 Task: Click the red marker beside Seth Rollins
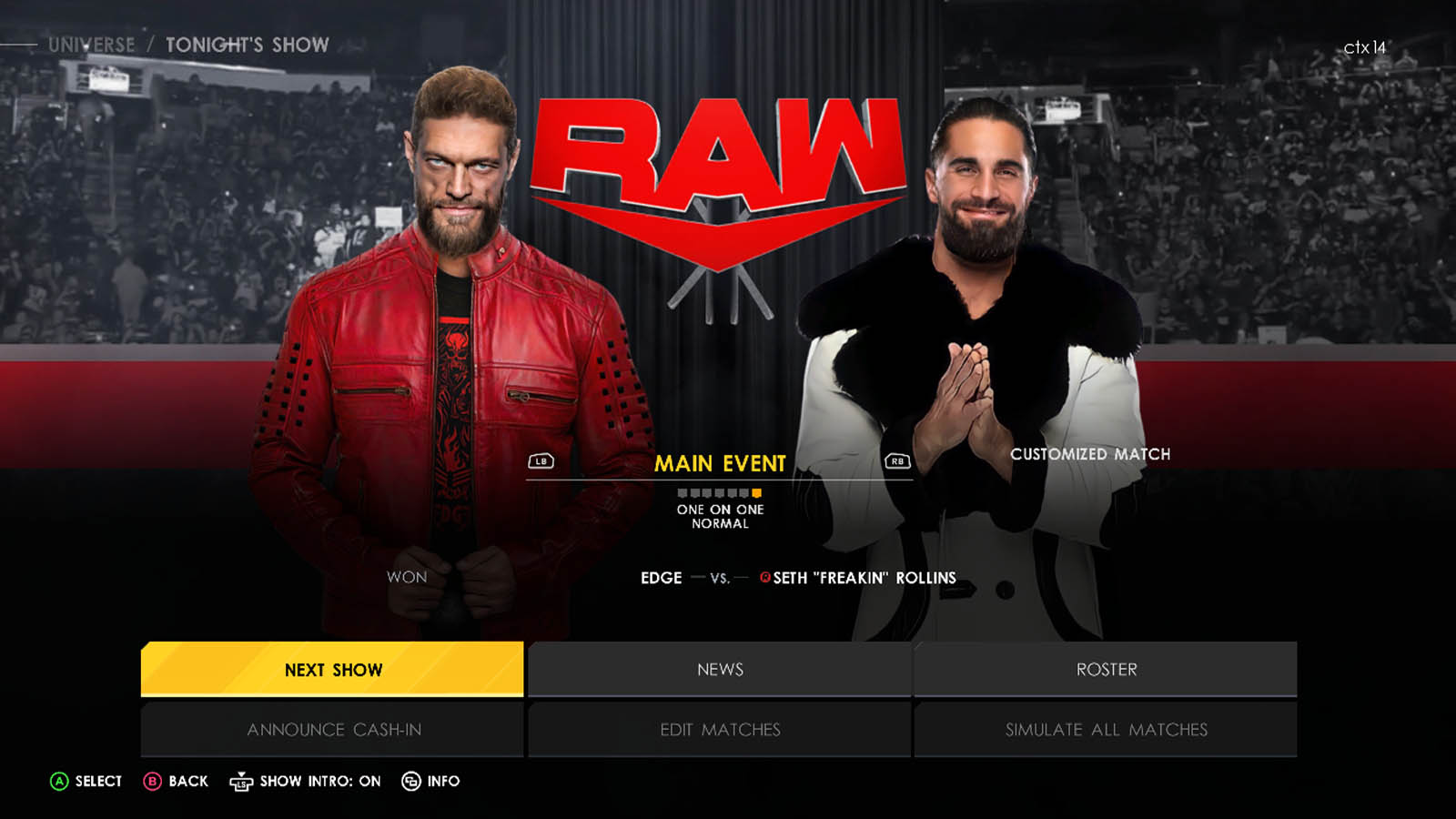pyautogui.click(x=765, y=577)
